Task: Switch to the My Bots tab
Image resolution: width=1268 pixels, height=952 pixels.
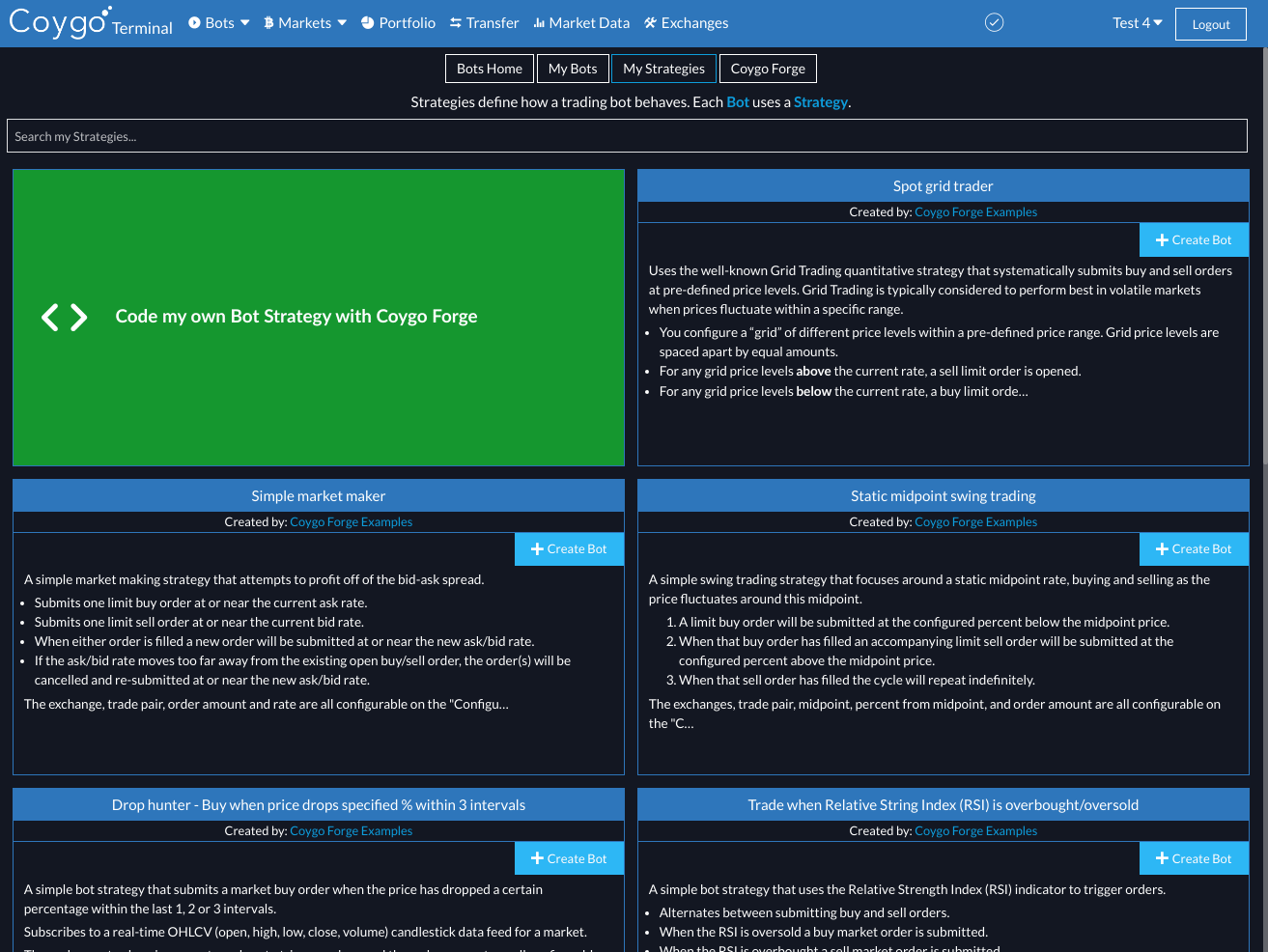Action: 573,69
